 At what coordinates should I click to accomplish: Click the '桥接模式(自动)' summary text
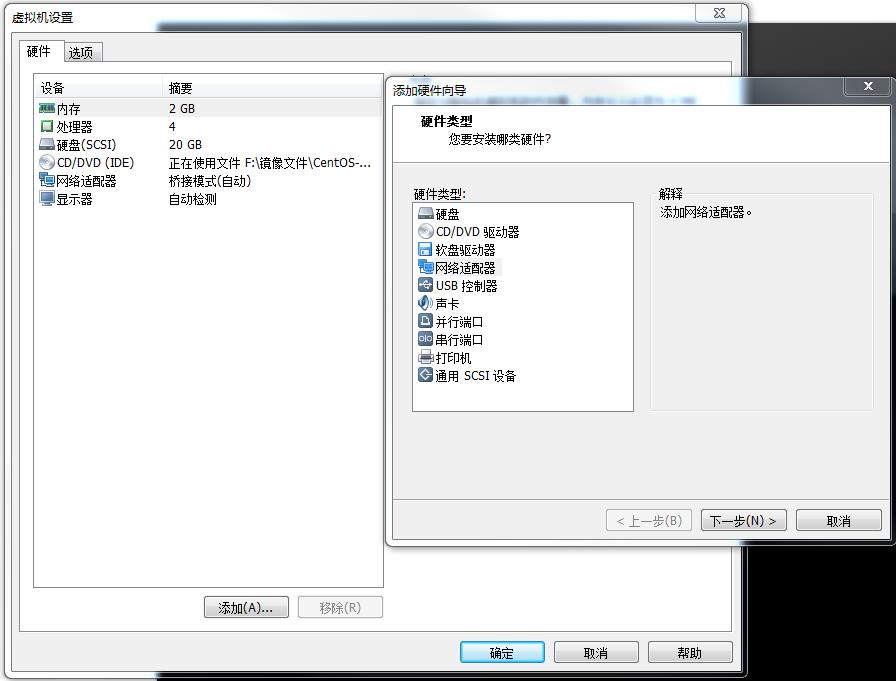(x=210, y=181)
